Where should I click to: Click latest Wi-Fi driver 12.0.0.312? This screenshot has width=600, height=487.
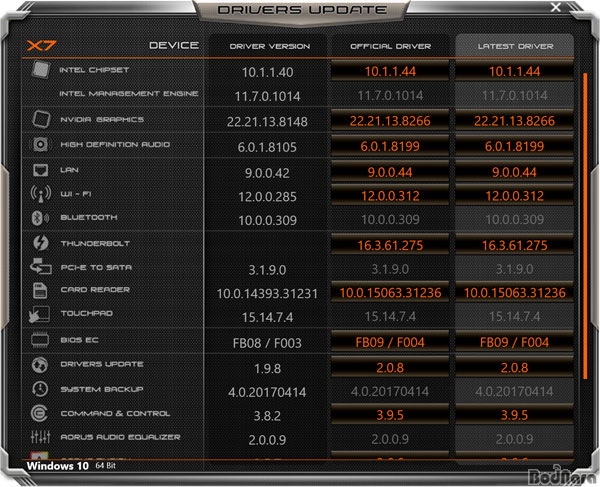[x=514, y=196]
